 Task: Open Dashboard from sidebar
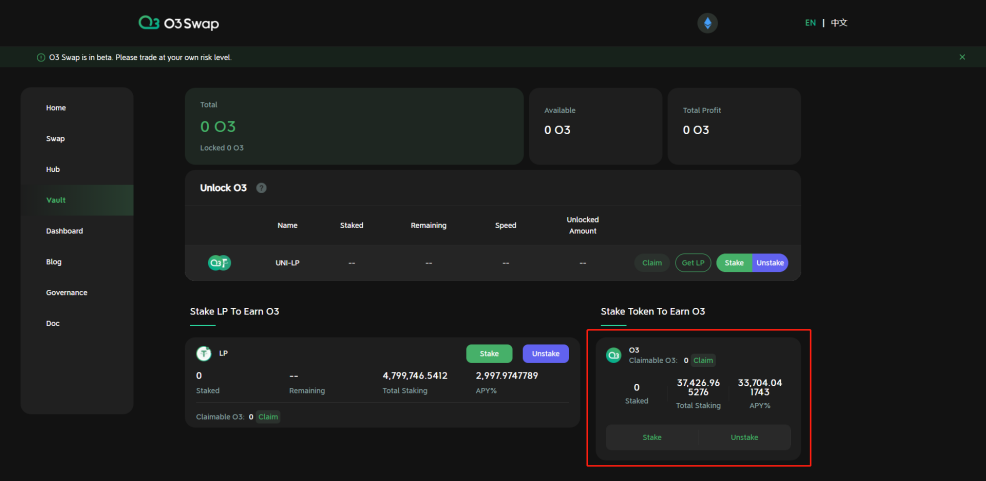(64, 231)
